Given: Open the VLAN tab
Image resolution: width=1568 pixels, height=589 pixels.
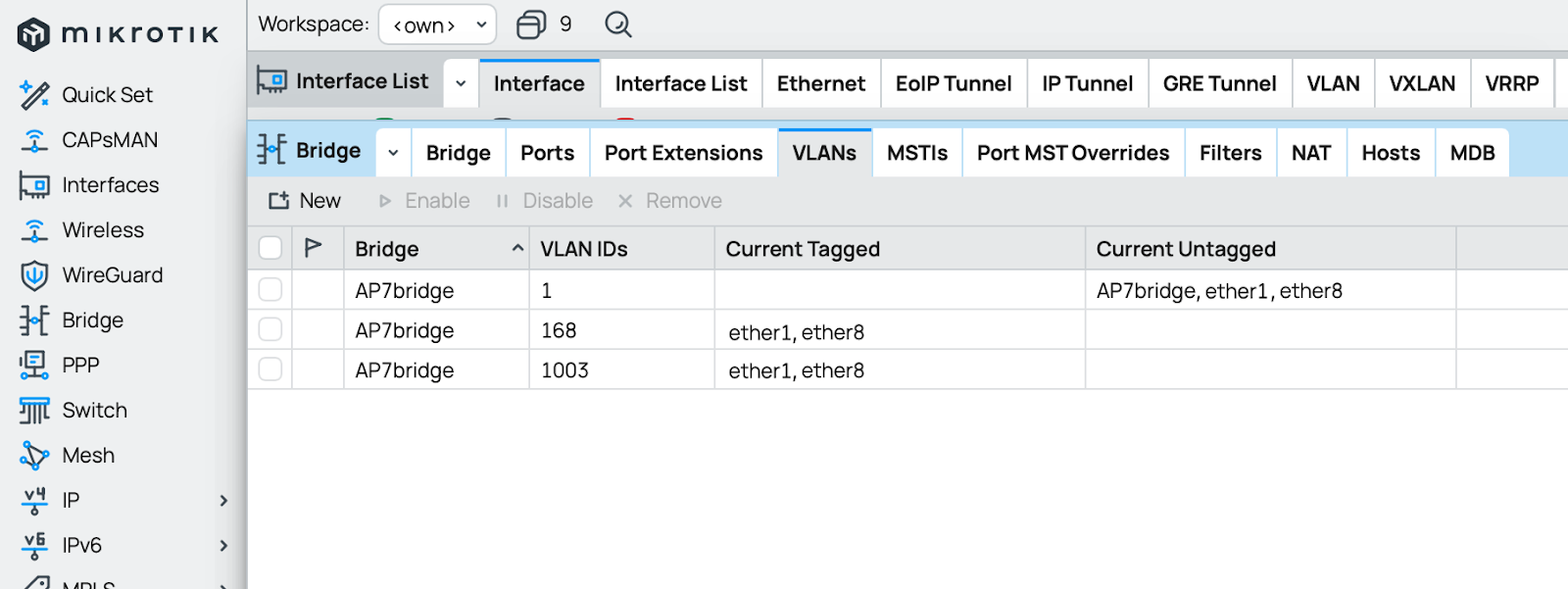Looking at the screenshot, I should [1334, 83].
